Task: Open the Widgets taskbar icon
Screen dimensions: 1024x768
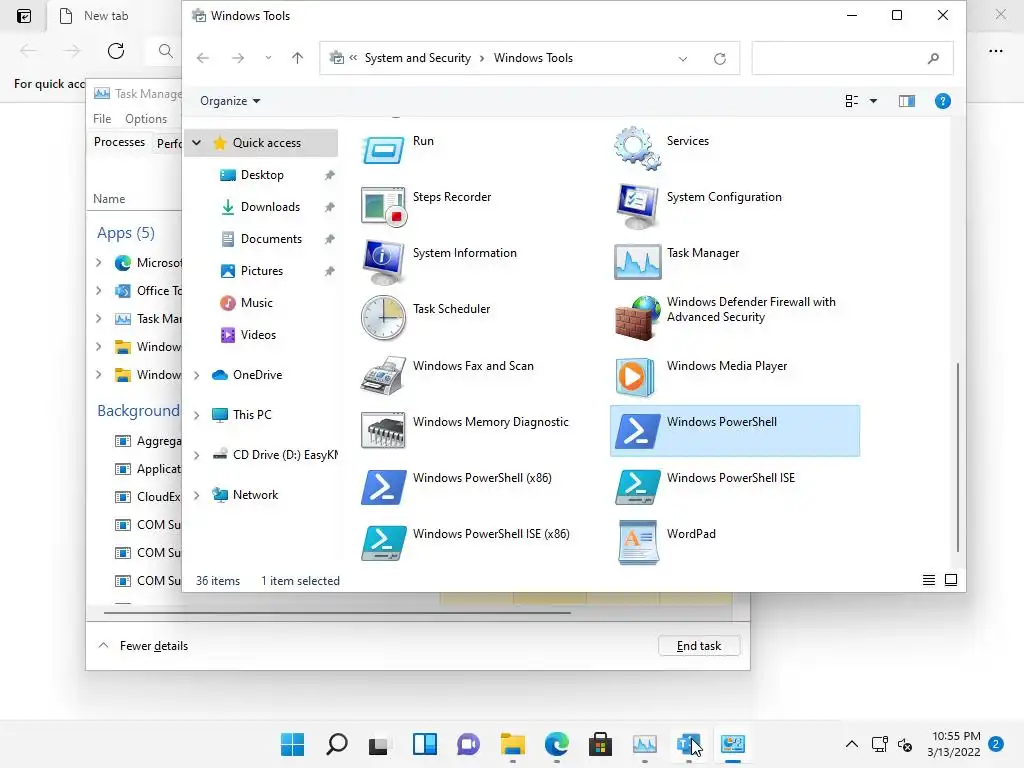Action: point(424,744)
